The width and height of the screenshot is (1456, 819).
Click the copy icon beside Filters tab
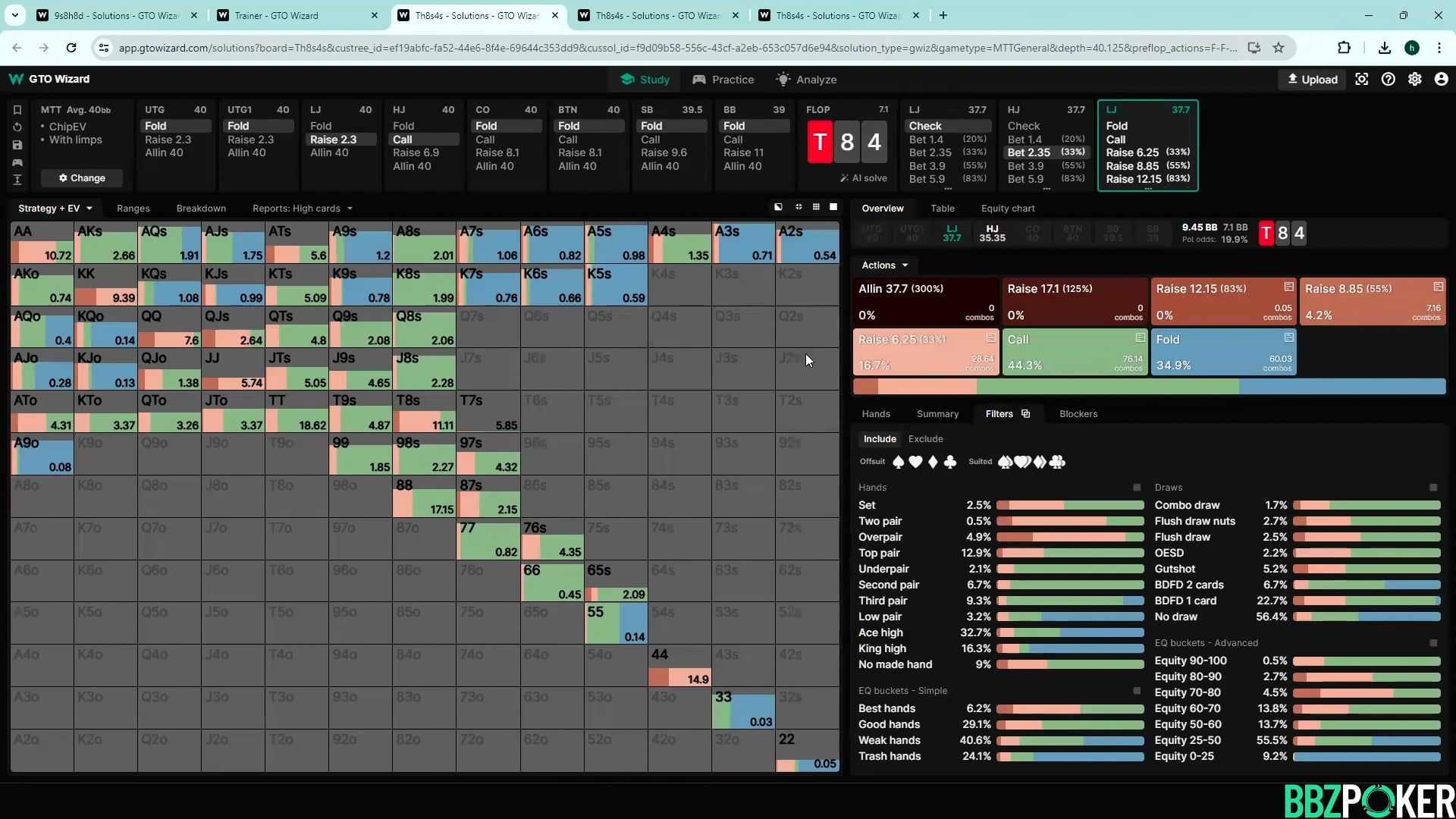click(x=1026, y=414)
